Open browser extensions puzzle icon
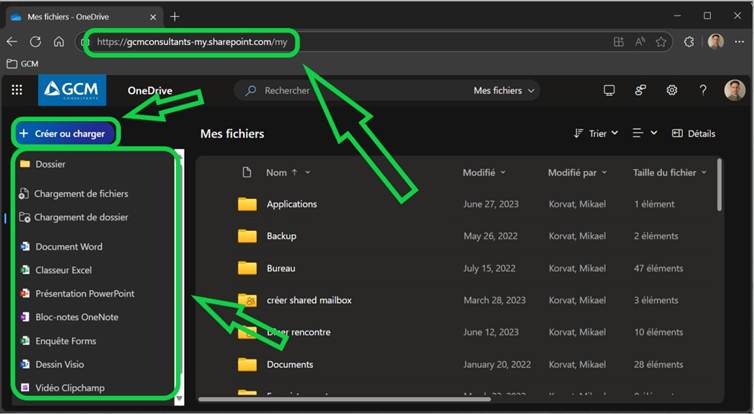This screenshot has height=414, width=754. (689, 42)
